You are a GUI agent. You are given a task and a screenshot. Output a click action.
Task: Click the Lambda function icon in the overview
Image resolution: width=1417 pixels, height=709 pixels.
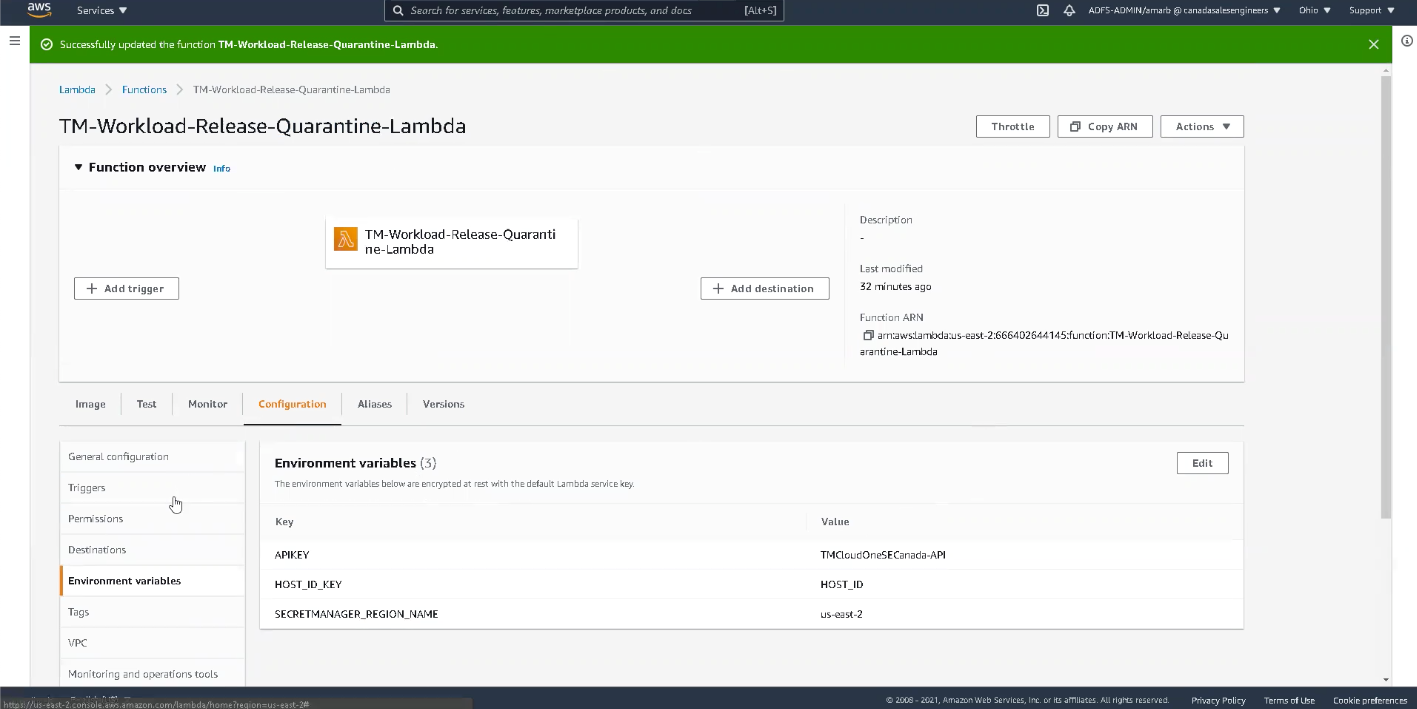tap(346, 239)
